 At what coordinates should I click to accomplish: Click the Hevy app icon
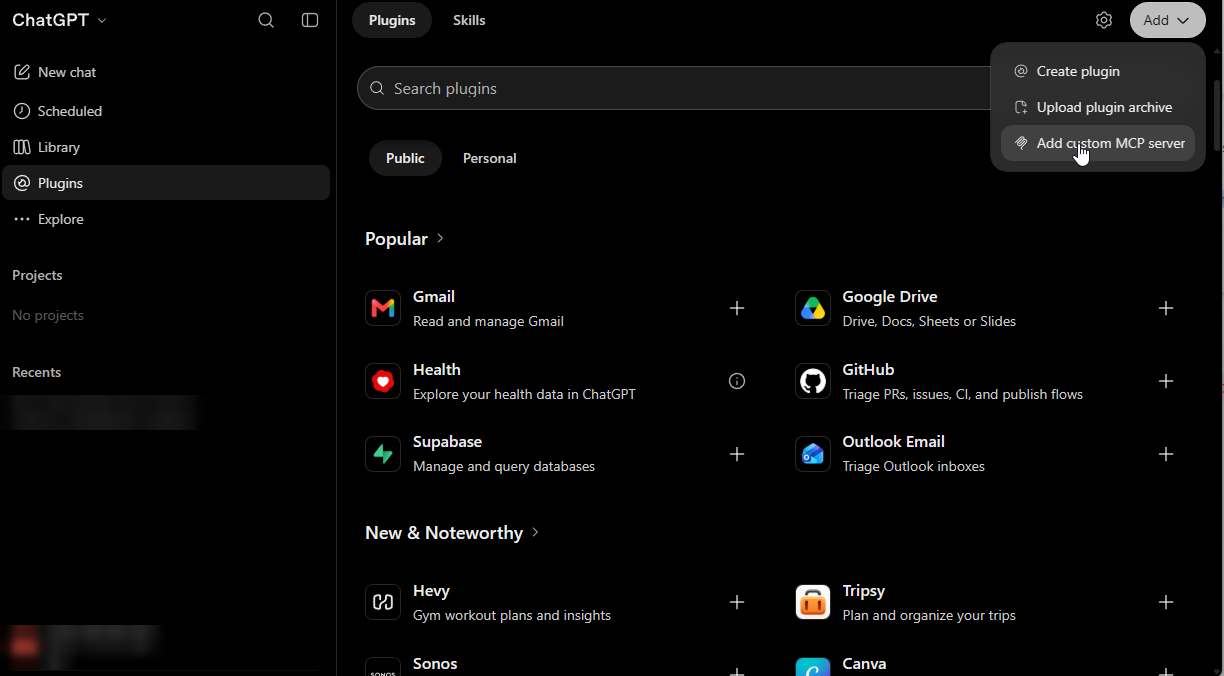(383, 602)
